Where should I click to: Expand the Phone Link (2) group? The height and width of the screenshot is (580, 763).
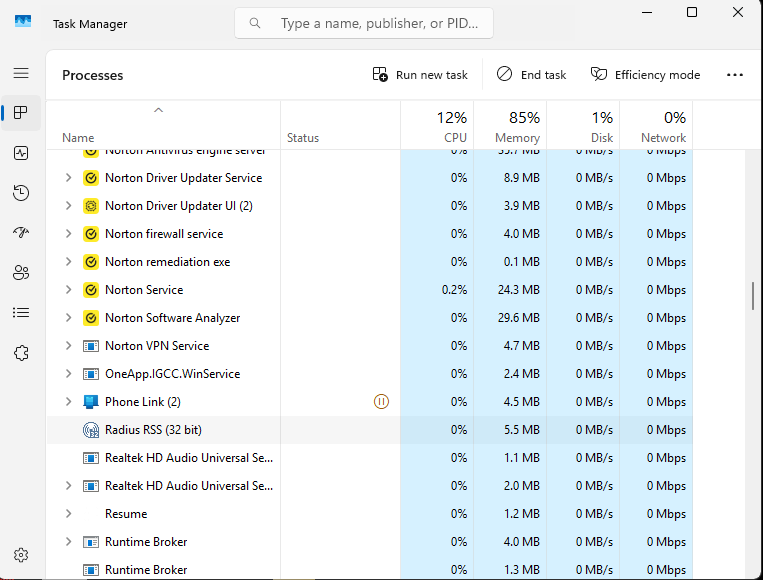click(x=69, y=401)
